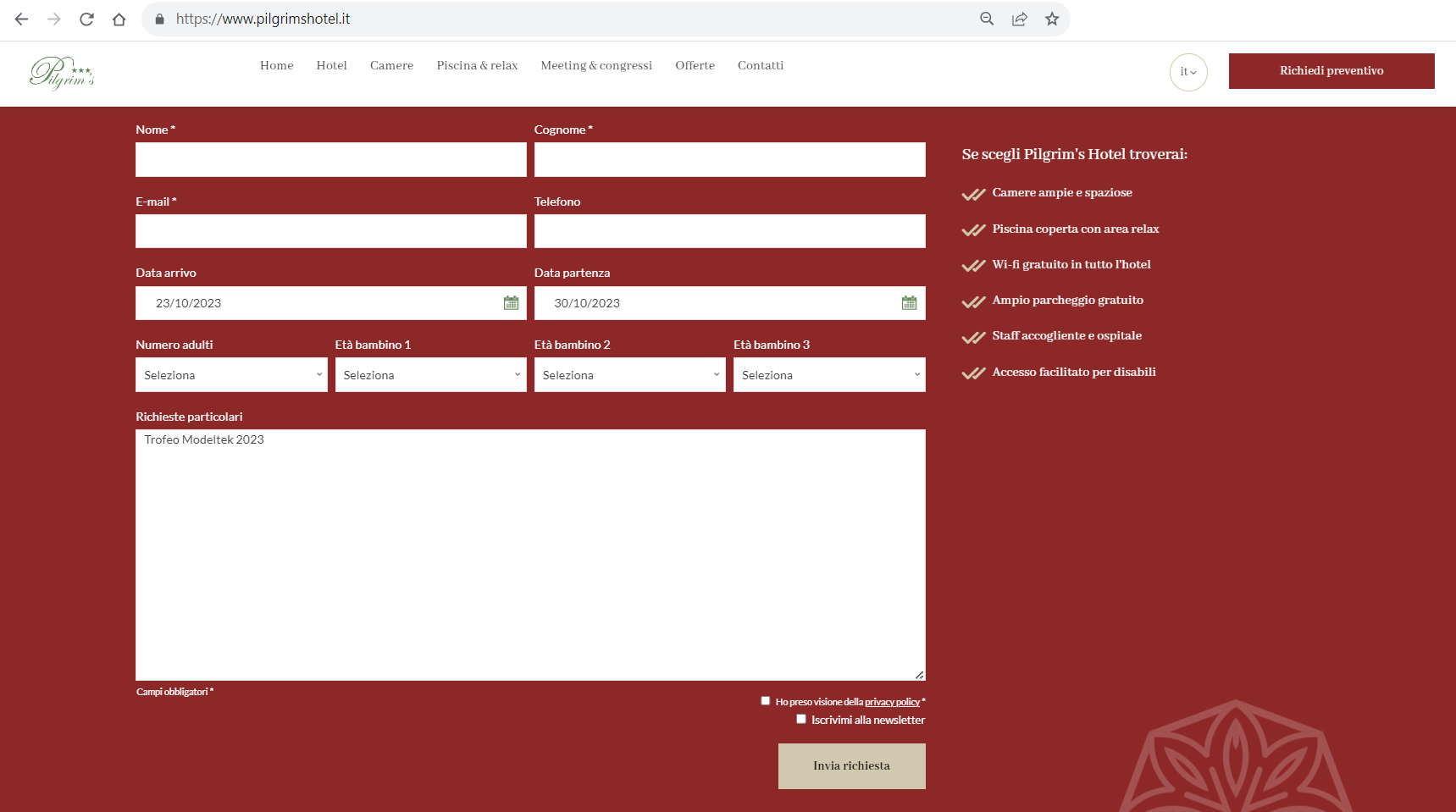Screen dimensions: 1456x812
Task: Share this page via share icon
Action: pyautogui.click(x=1020, y=19)
